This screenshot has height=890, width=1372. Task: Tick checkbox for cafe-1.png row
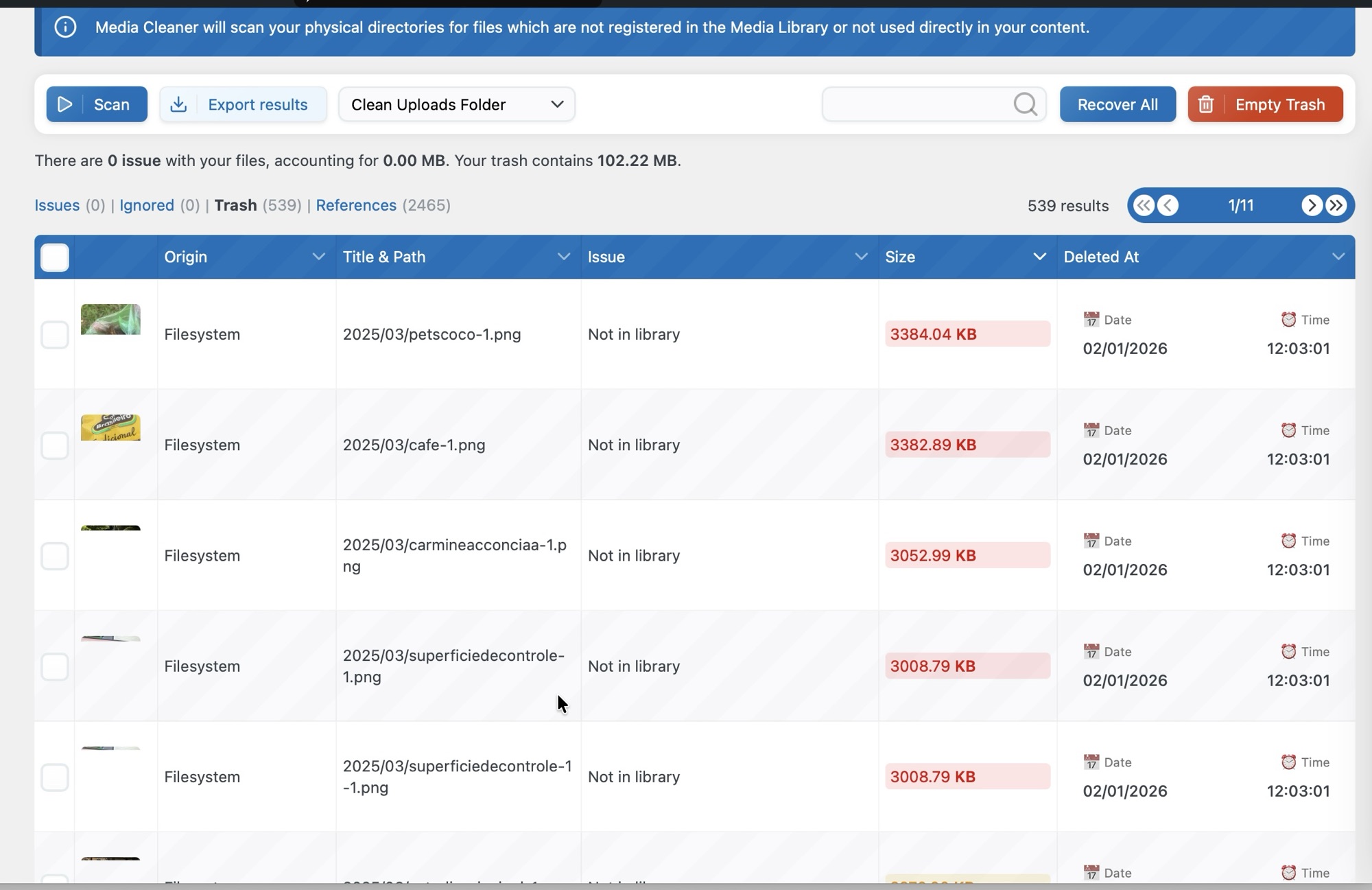[x=55, y=445]
